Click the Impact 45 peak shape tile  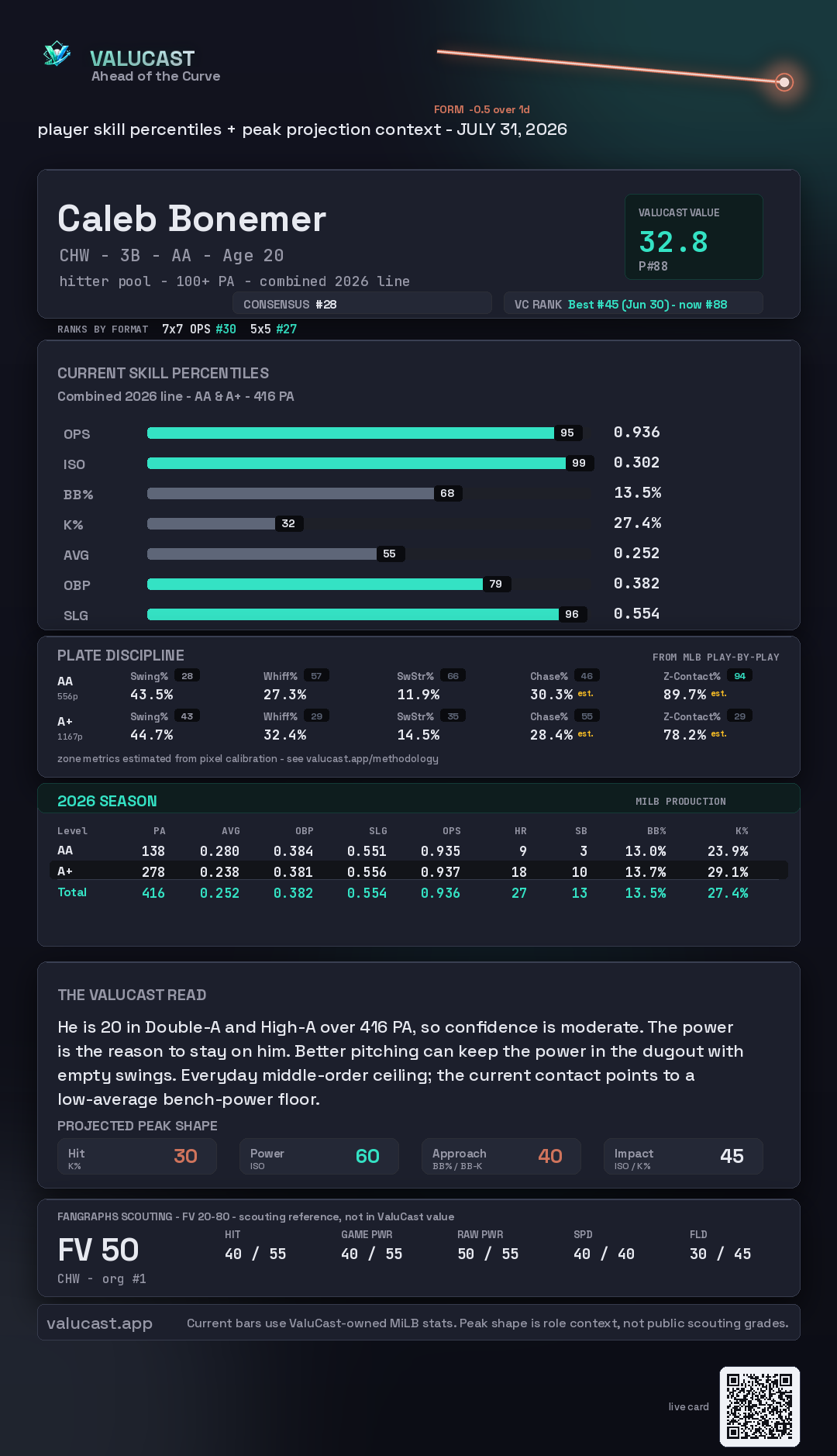684,1156
